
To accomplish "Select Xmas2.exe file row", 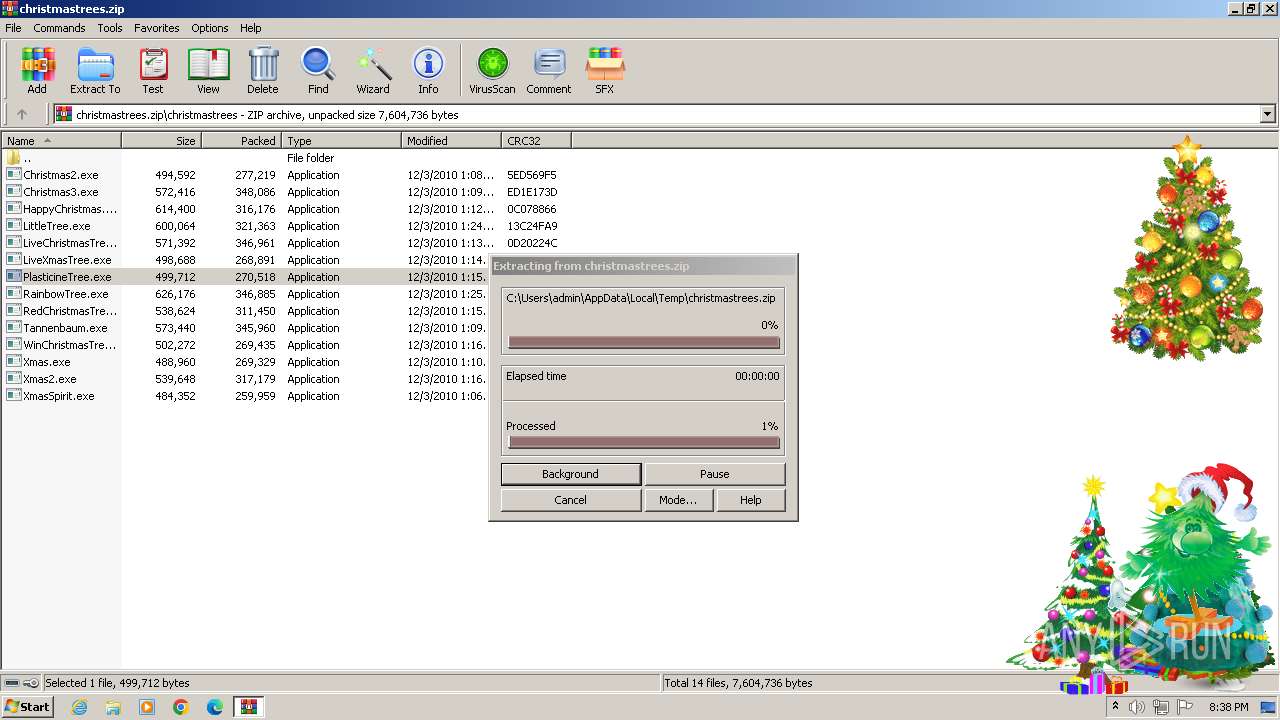I will pos(246,379).
